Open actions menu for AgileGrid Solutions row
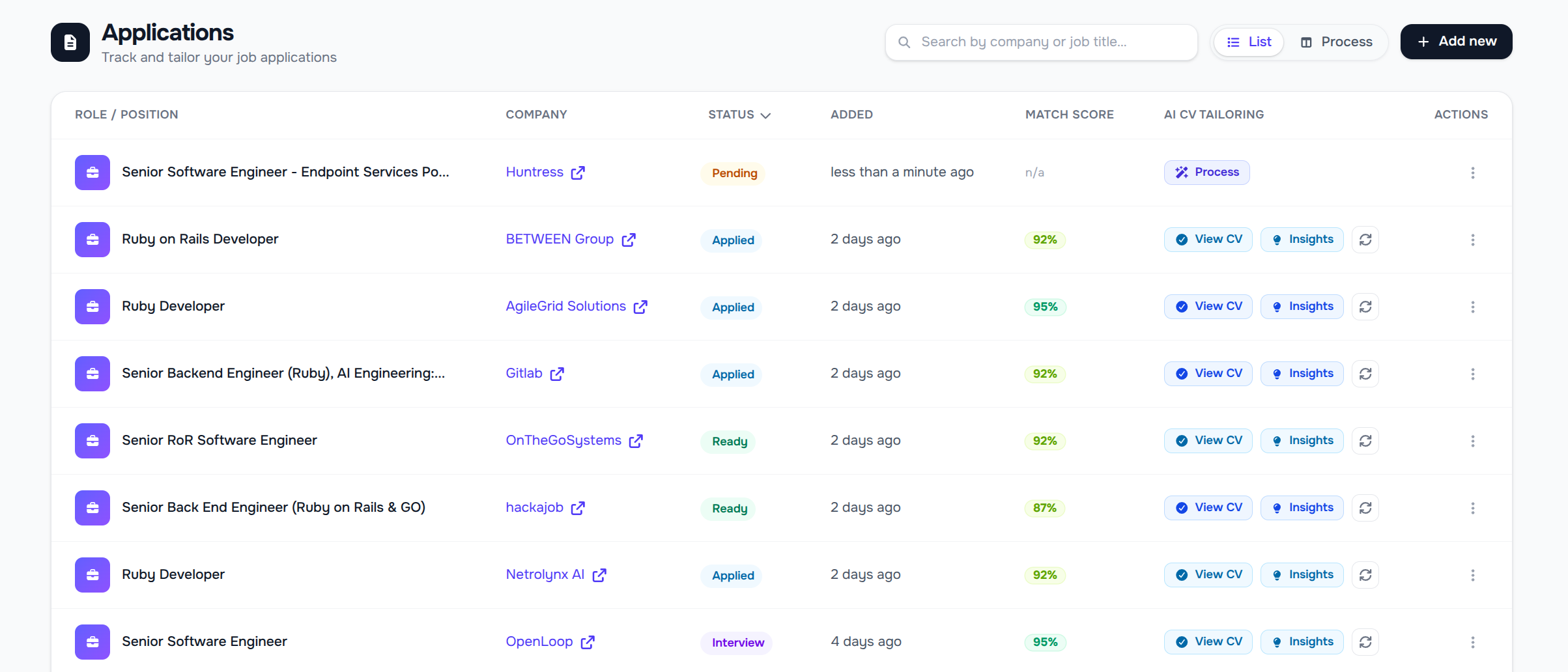The height and width of the screenshot is (672, 1568). point(1472,307)
